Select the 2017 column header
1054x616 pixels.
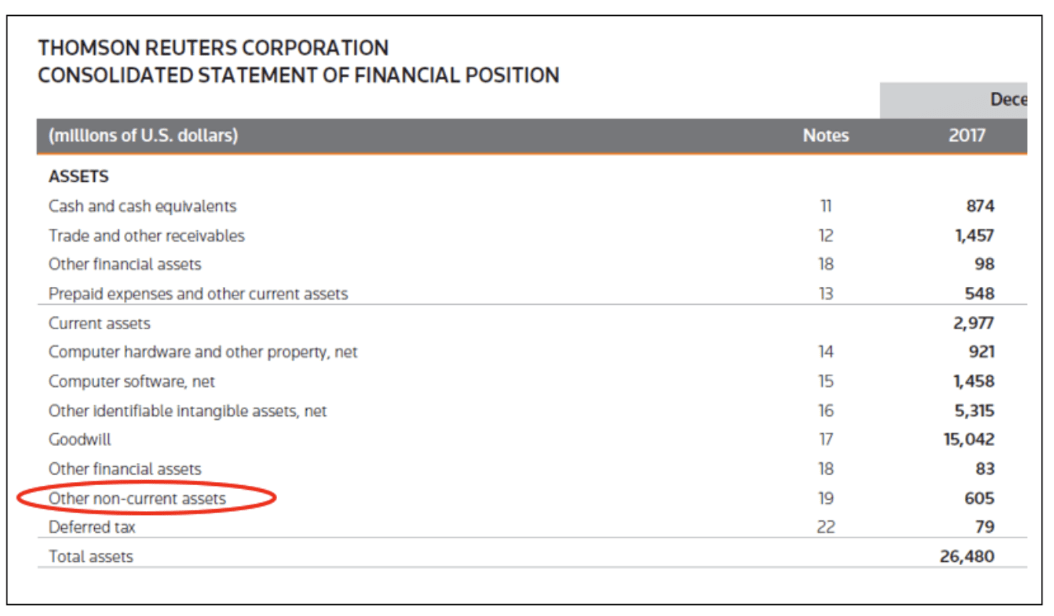(967, 136)
